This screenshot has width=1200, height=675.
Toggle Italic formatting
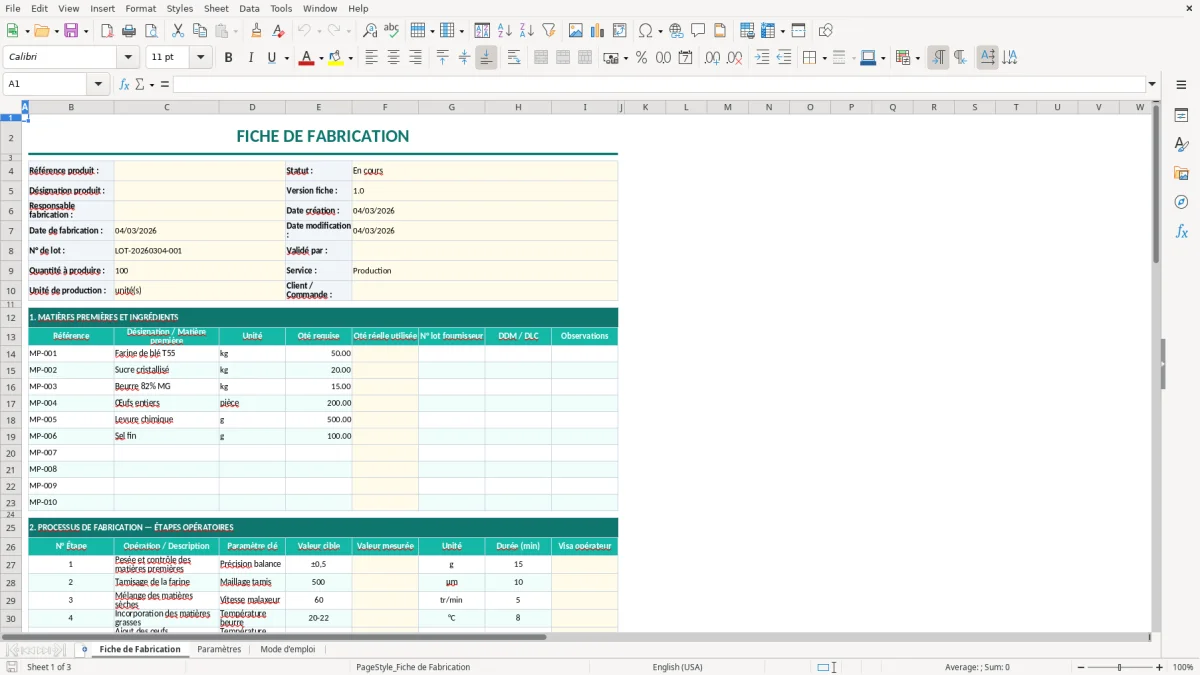(x=251, y=58)
